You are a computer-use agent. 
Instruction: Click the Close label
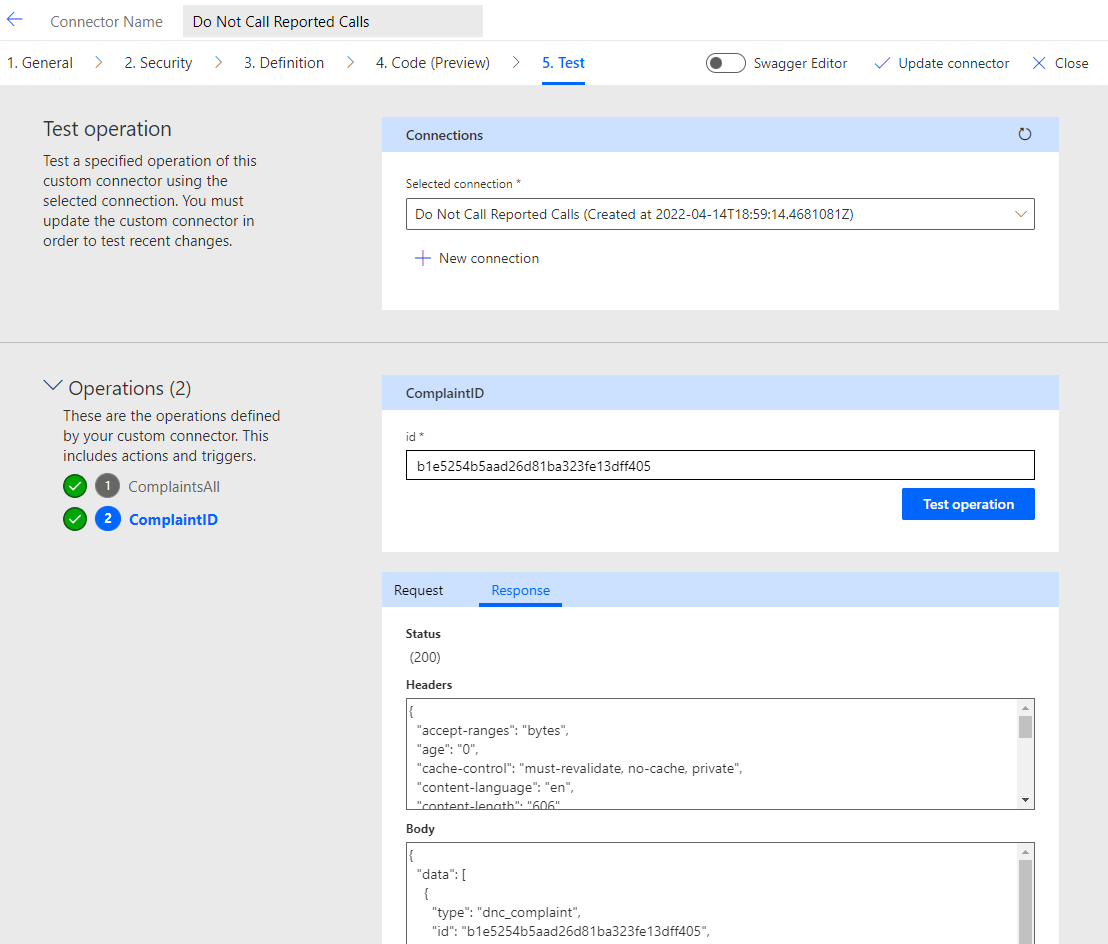[x=1071, y=63]
